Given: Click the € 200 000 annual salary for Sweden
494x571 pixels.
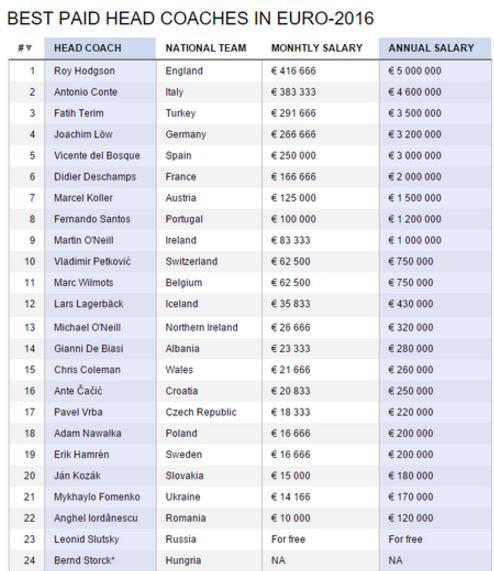Looking at the screenshot, I should tap(411, 454).
